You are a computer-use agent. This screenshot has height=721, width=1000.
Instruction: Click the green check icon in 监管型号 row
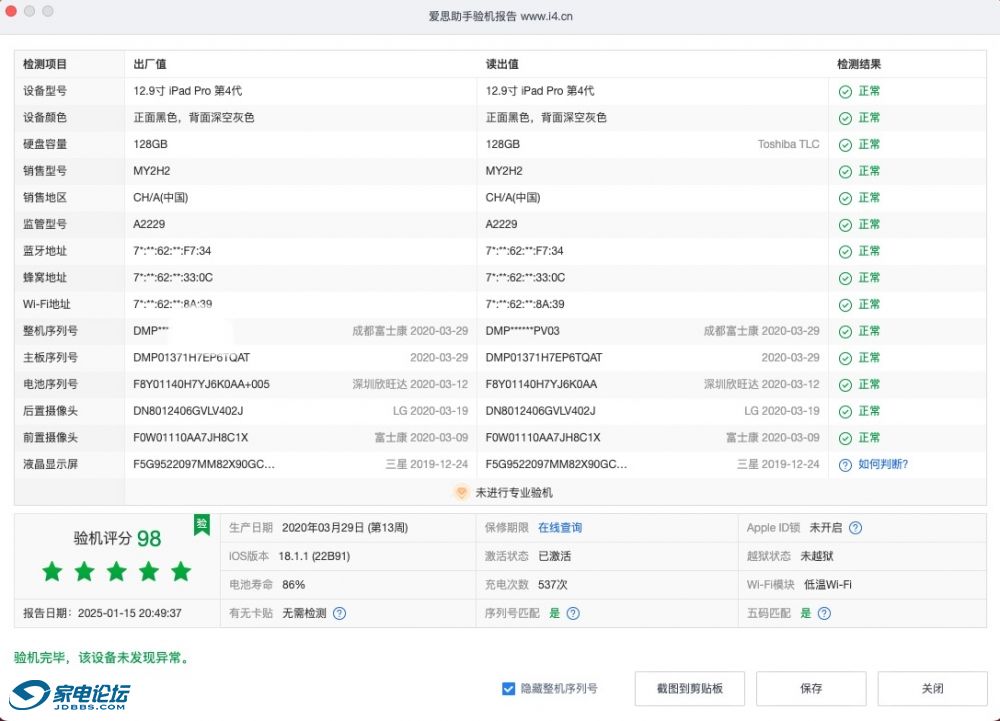pos(845,226)
